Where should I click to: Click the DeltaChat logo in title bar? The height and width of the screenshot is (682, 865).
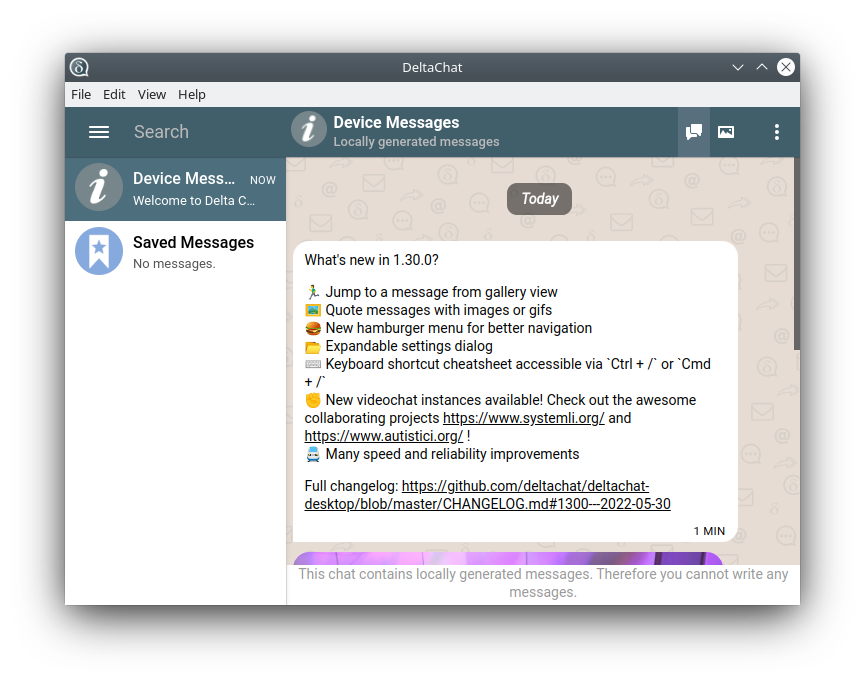(x=79, y=68)
